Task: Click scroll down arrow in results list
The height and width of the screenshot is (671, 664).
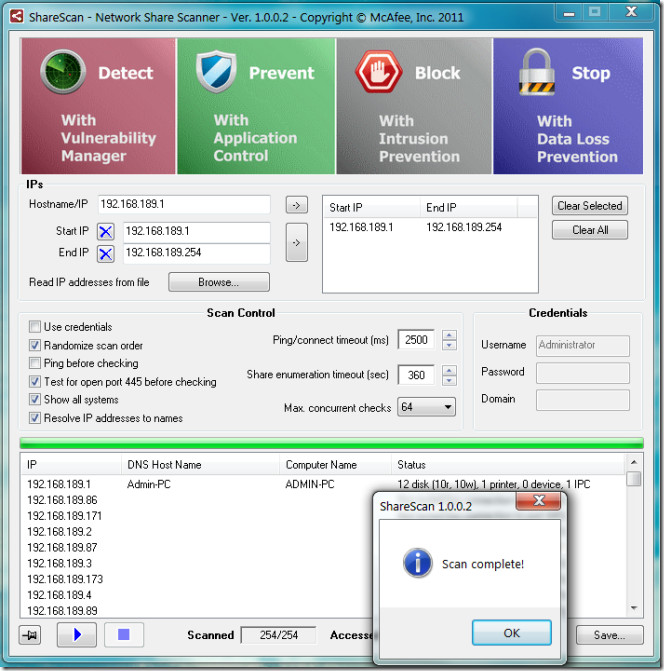Action: [x=634, y=609]
